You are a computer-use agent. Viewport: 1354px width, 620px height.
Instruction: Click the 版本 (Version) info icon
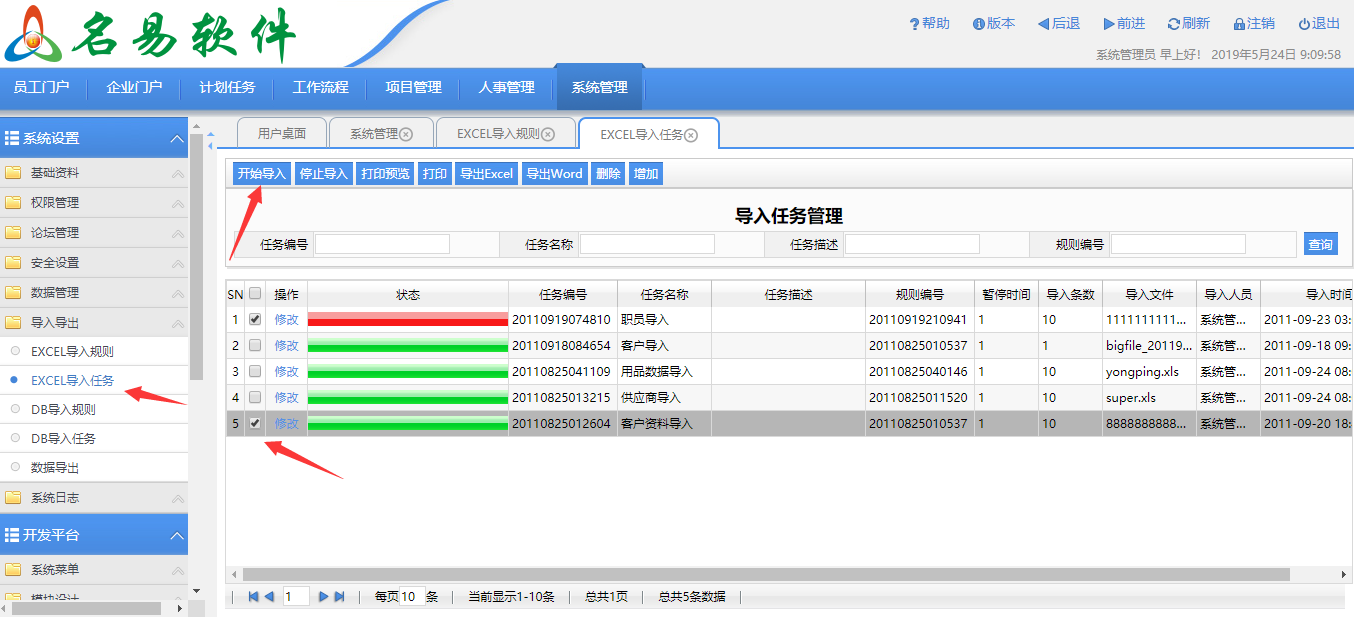993,23
